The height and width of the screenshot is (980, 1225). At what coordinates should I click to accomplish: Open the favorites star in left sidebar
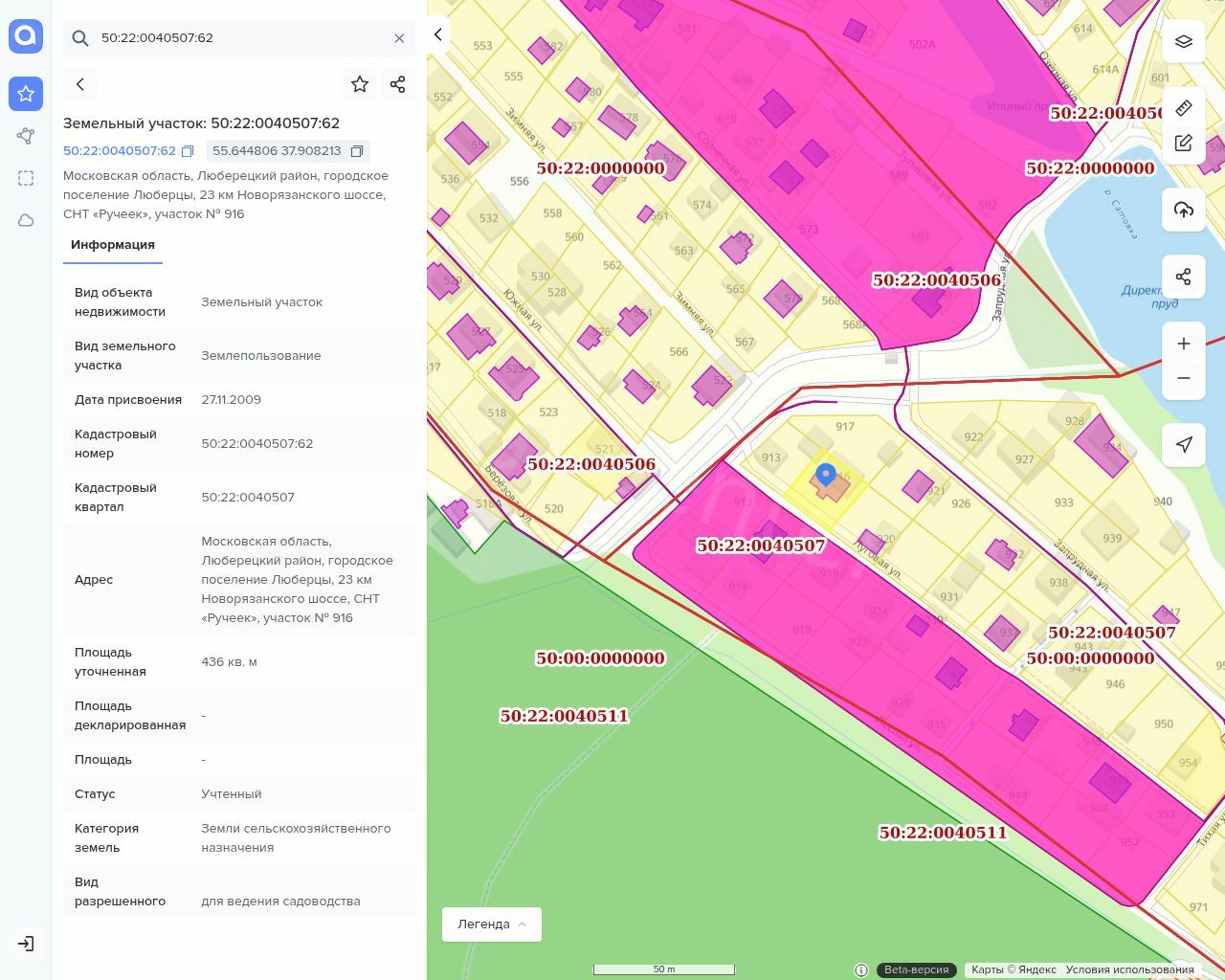click(26, 94)
